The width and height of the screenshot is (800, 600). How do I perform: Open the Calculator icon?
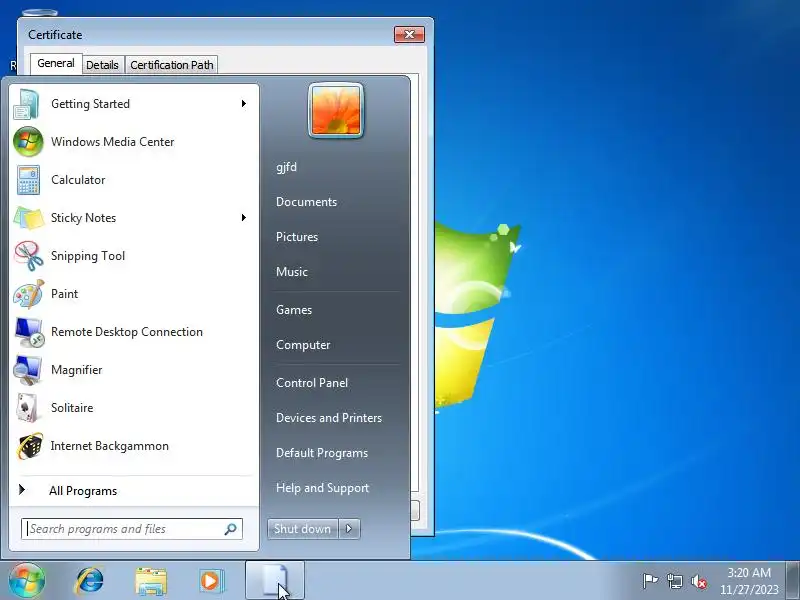coord(28,180)
